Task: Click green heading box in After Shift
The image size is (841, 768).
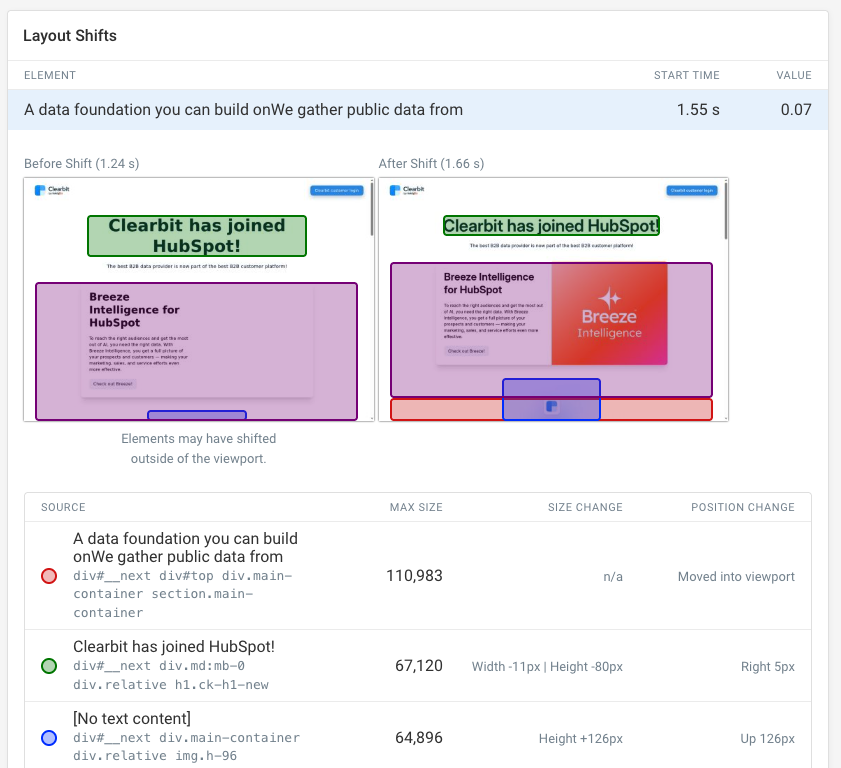Action: [551, 226]
